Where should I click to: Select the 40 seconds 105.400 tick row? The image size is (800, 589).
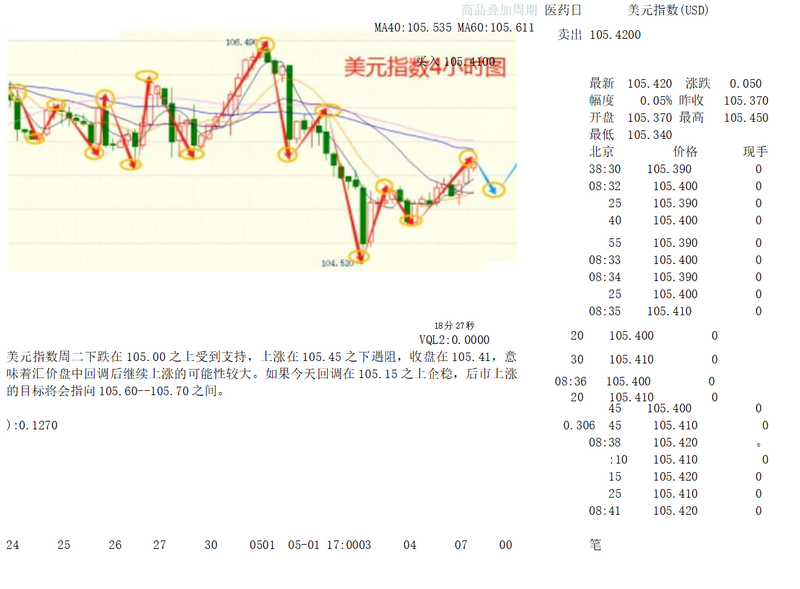pyautogui.click(x=685, y=220)
